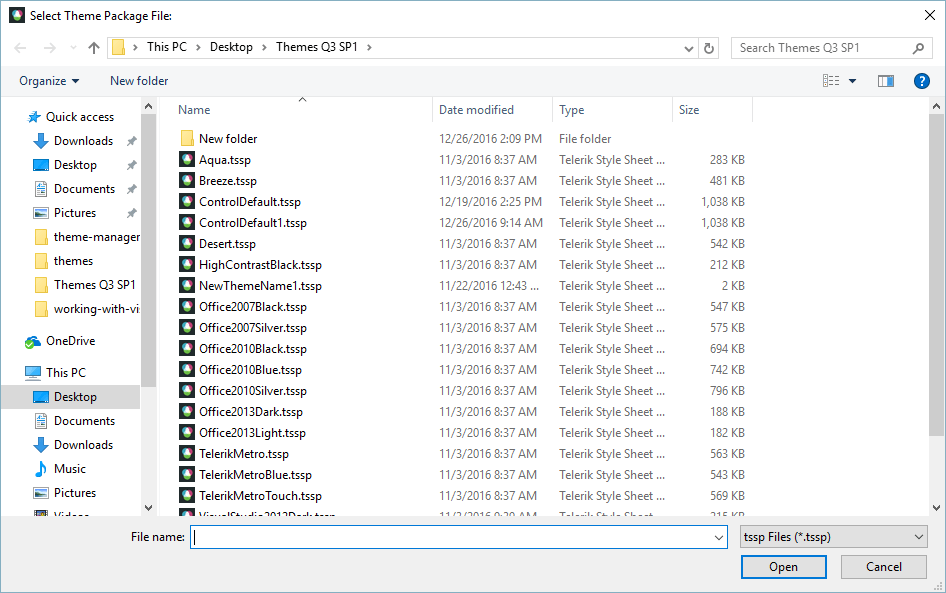946x593 pixels.
Task: Click the back navigation arrow
Action: pos(20,47)
